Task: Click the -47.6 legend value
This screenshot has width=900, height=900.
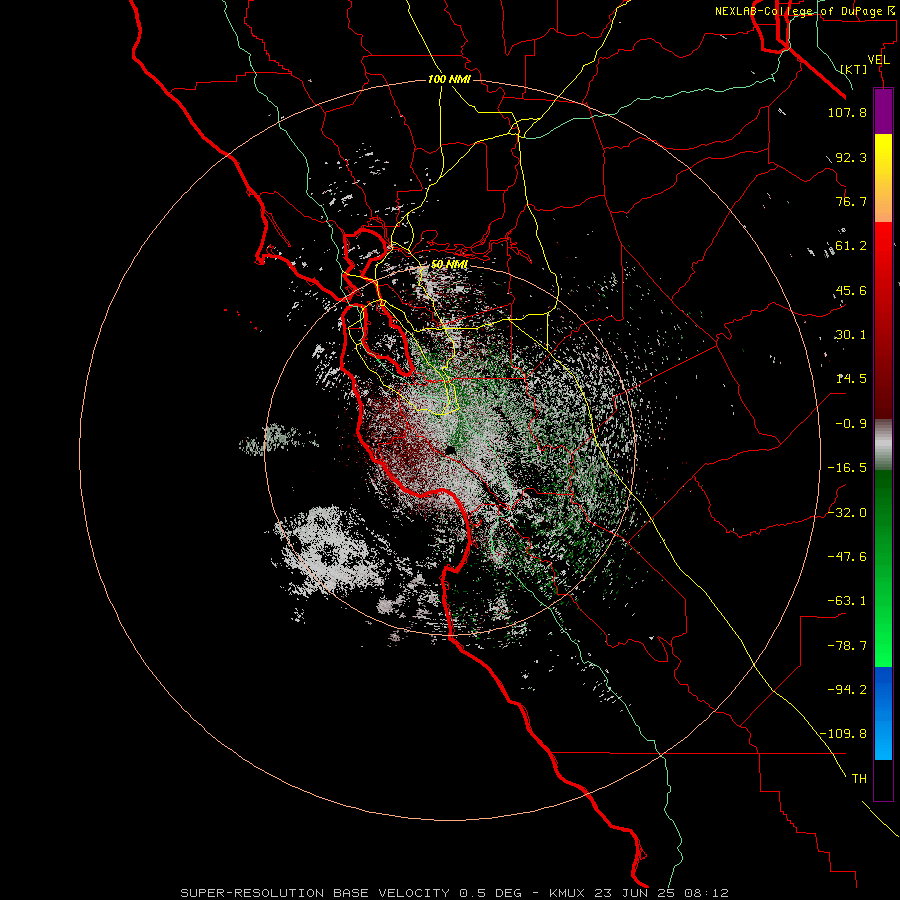Action: [x=847, y=557]
